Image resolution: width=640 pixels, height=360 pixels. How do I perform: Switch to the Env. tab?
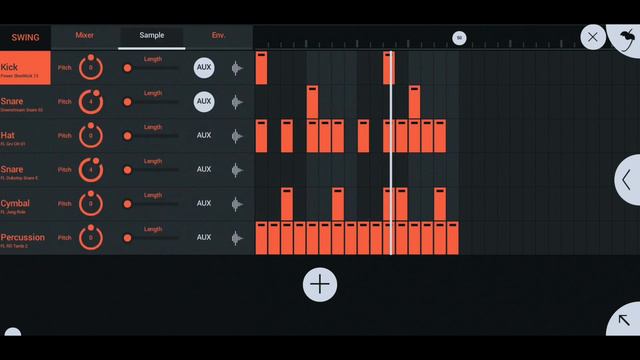[219, 36]
